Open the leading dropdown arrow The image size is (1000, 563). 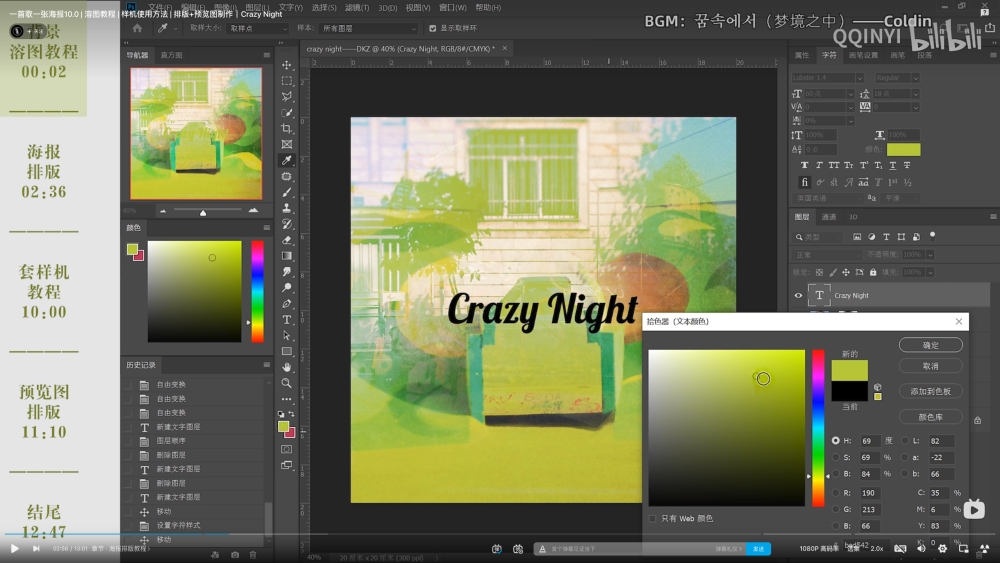[915, 94]
